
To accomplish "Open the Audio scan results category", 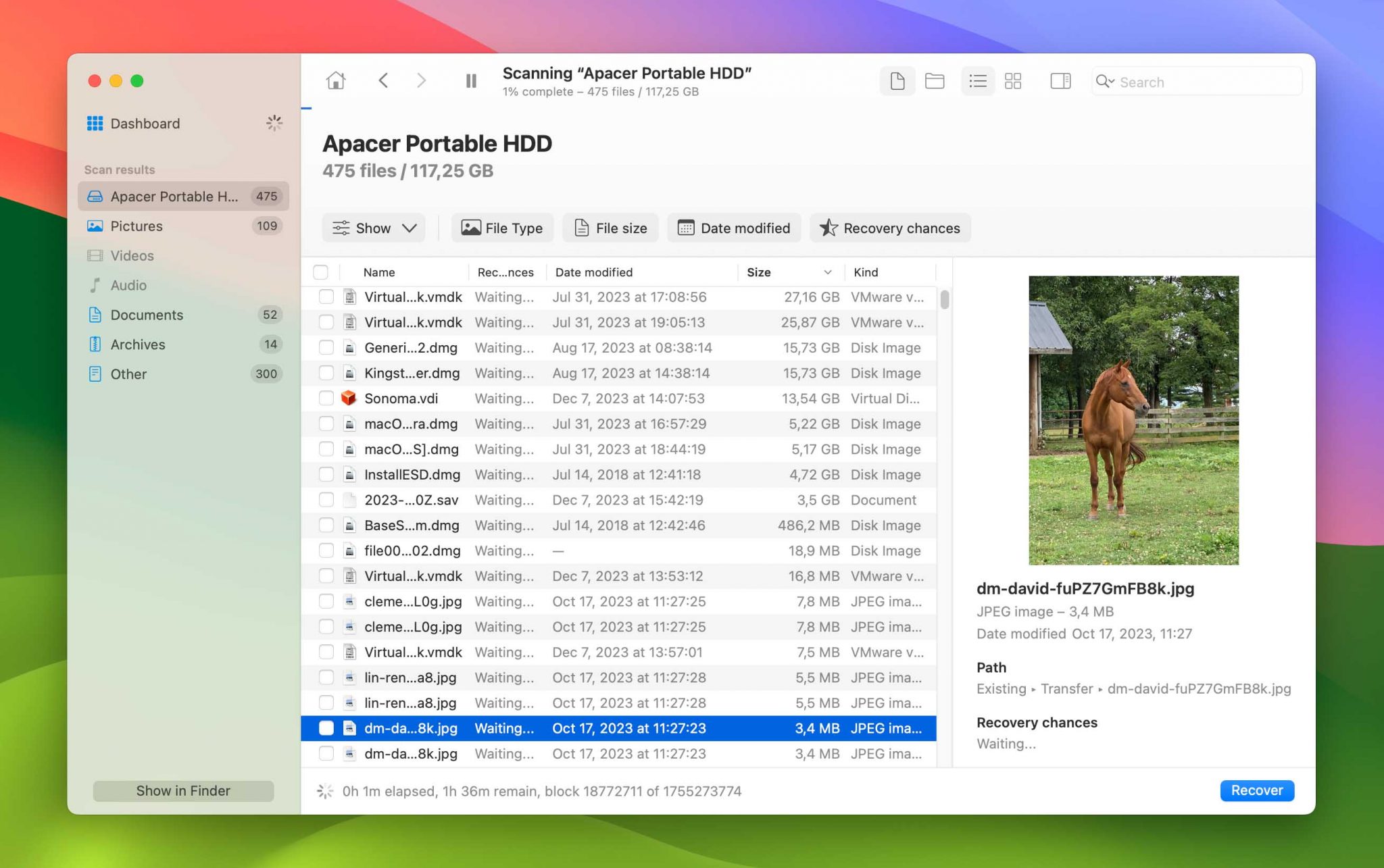I will (128, 285).
